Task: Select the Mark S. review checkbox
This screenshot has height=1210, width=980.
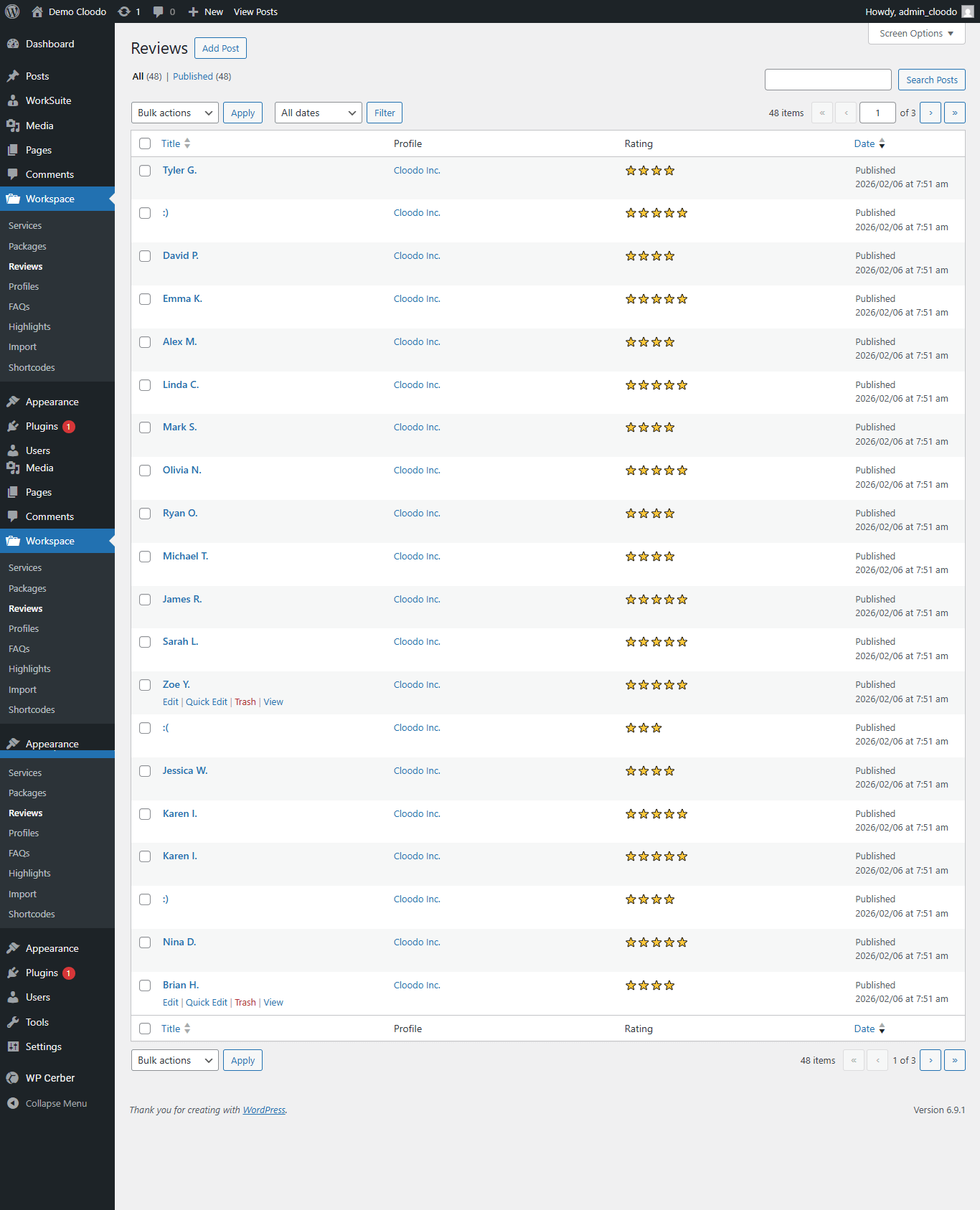Action: 145,427
